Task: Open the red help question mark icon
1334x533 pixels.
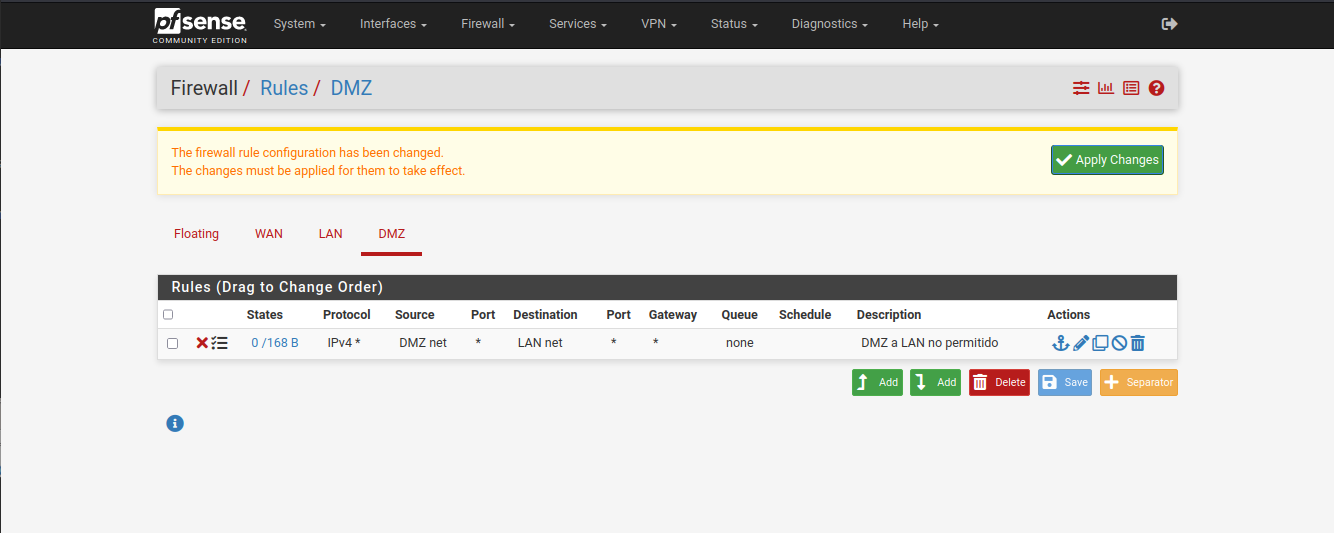Action: coord(1157,88)
